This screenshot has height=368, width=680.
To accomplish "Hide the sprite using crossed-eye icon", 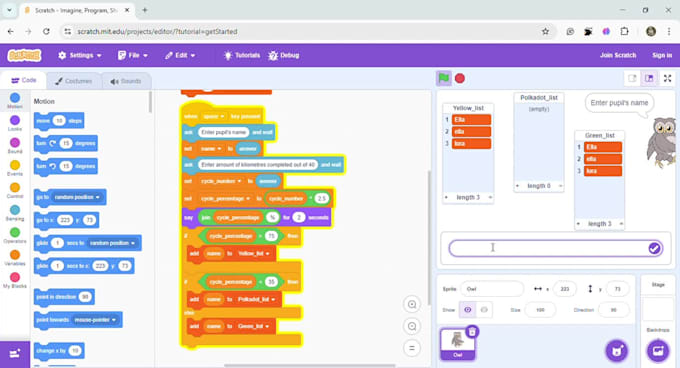I will (484, 310).
